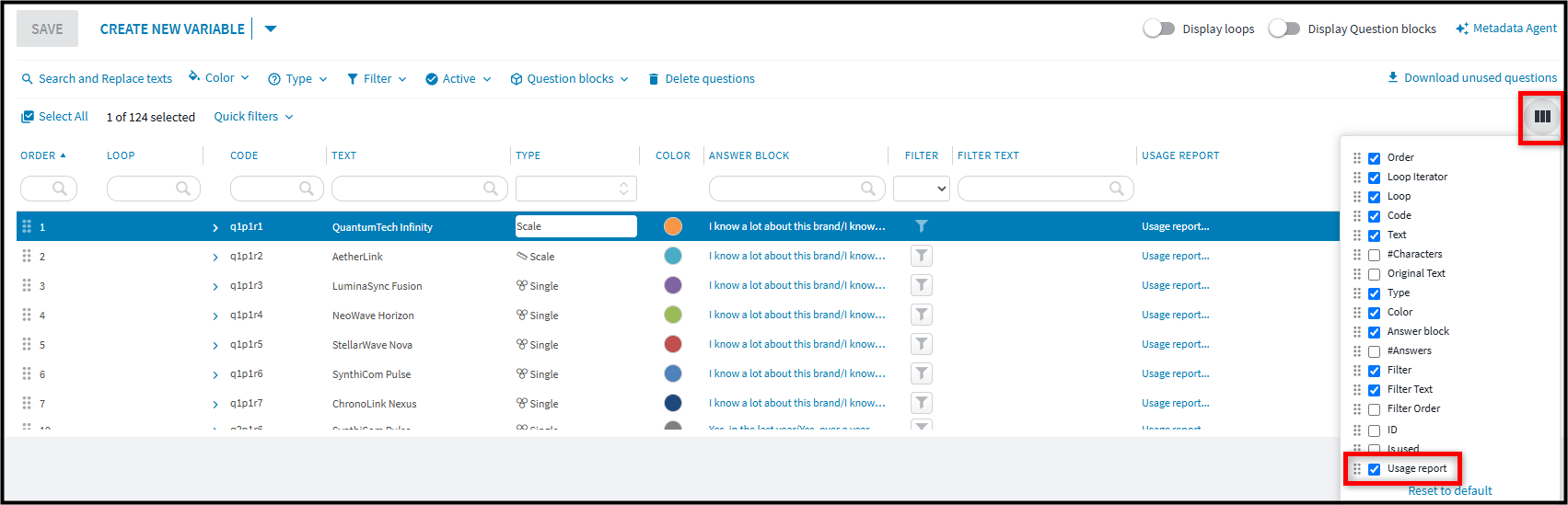Click the SAVE button
Viewport: 1568px width, 505px height.
point(47,29)
